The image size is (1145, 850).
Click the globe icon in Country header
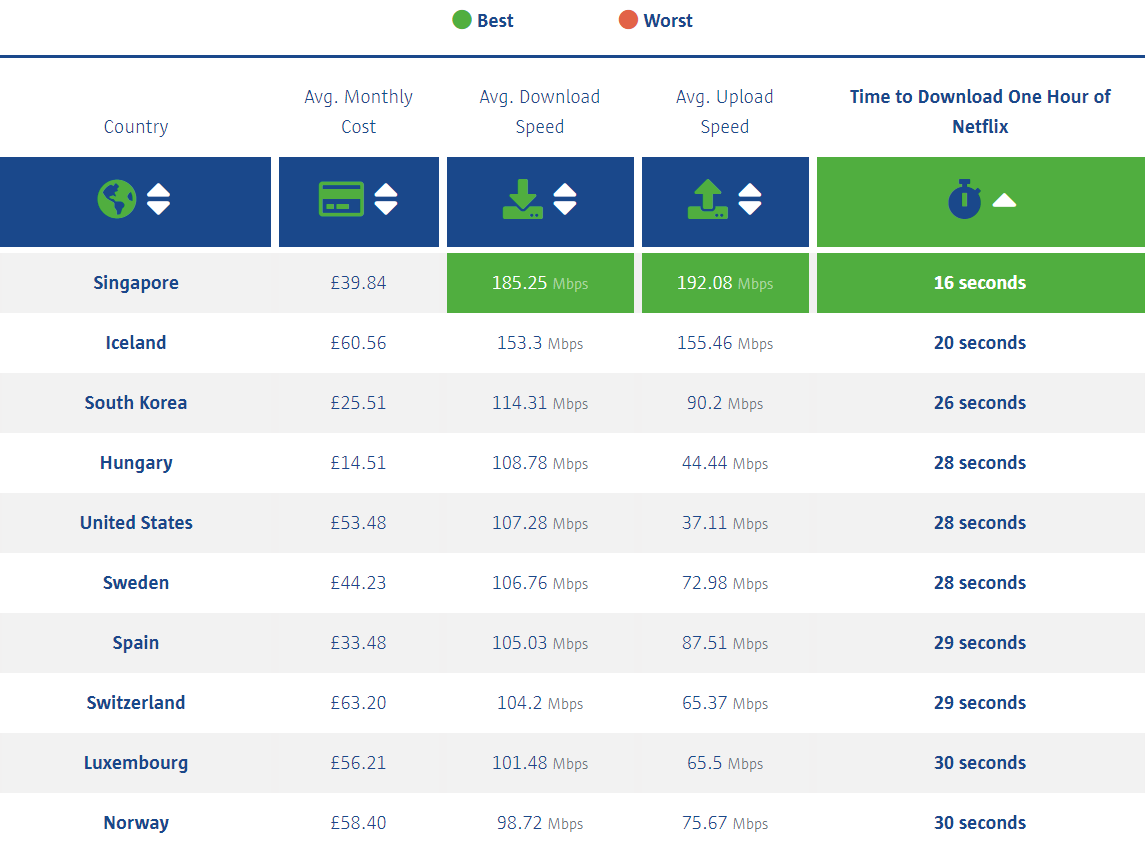click(117, 200)
